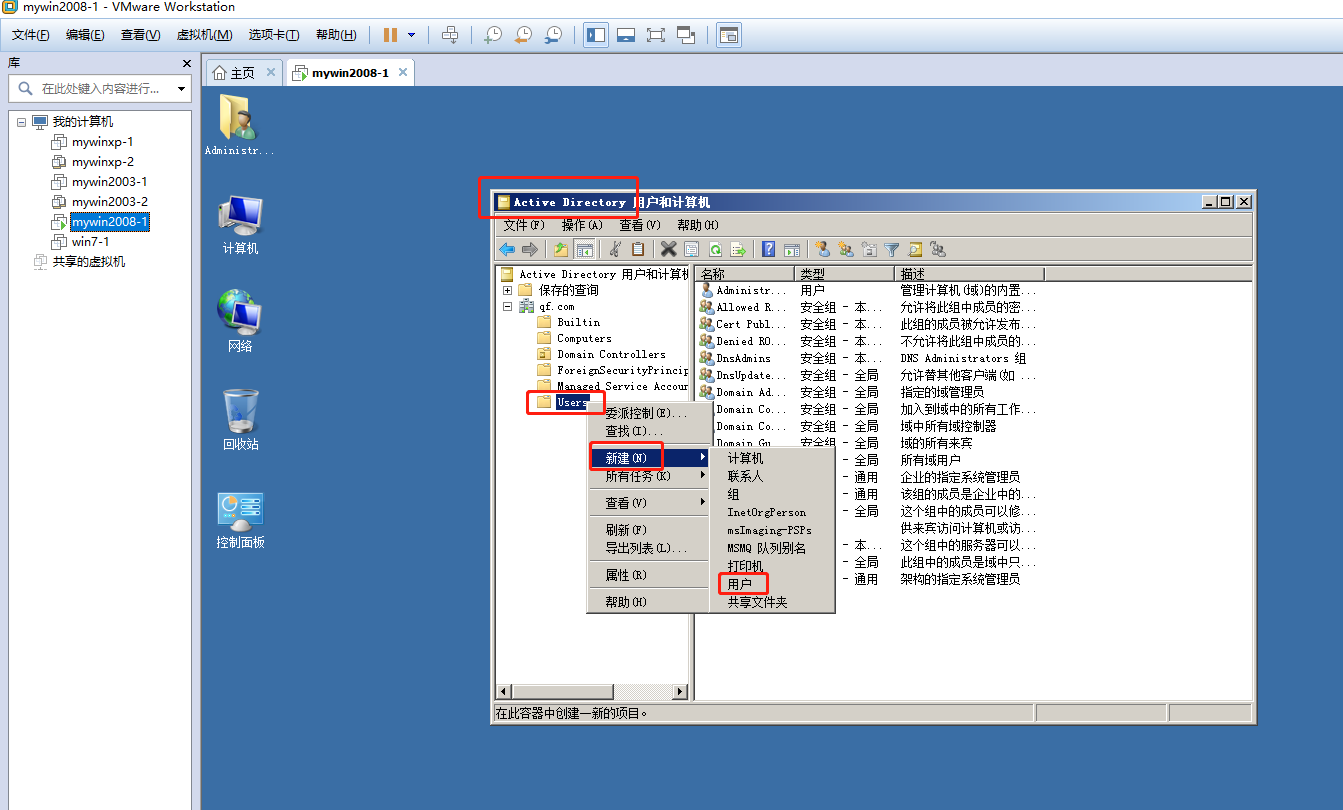Click the 描述 column header
This screenshot has height=810, width=1343.
coord(969,274)
